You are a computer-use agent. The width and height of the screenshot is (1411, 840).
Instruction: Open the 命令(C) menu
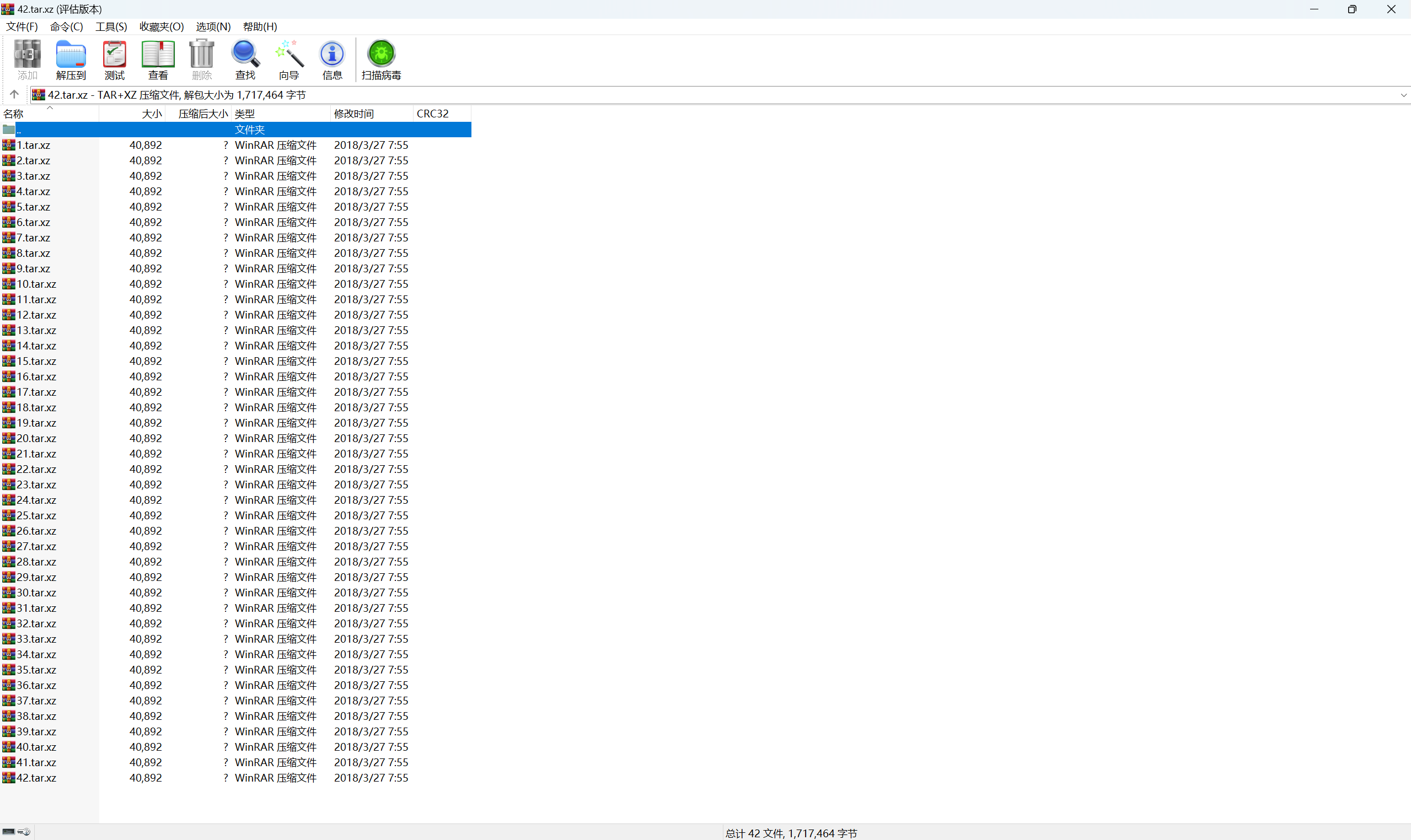tap(66, 26)
